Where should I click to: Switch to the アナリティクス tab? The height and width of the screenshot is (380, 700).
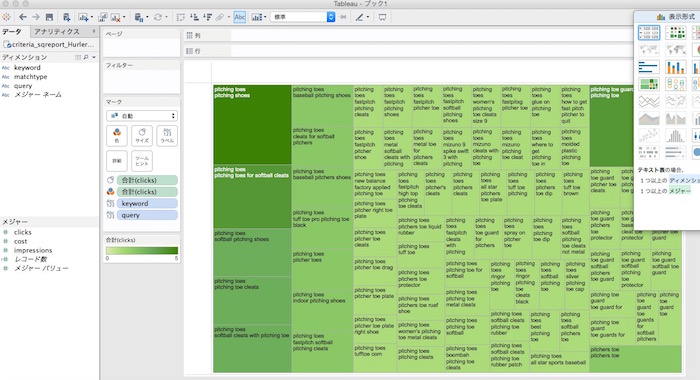pyautogui.click(x=57, y=32)
